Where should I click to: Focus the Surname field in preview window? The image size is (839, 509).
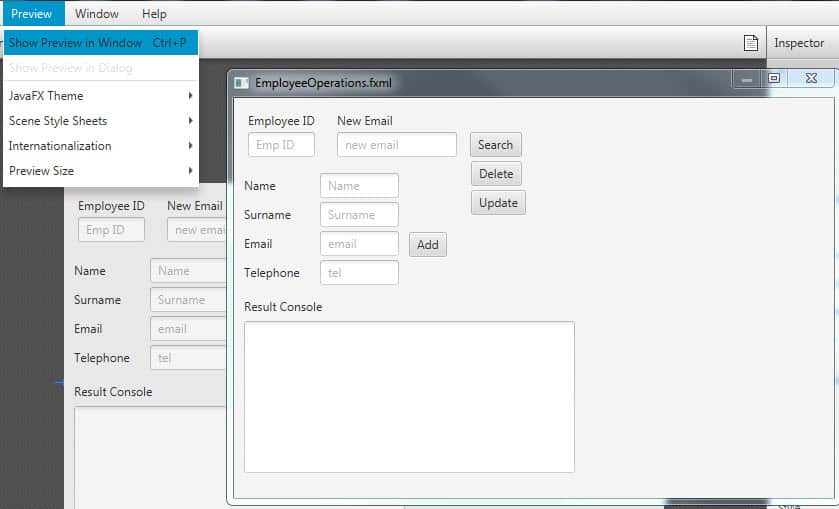(x=359, y=215)
